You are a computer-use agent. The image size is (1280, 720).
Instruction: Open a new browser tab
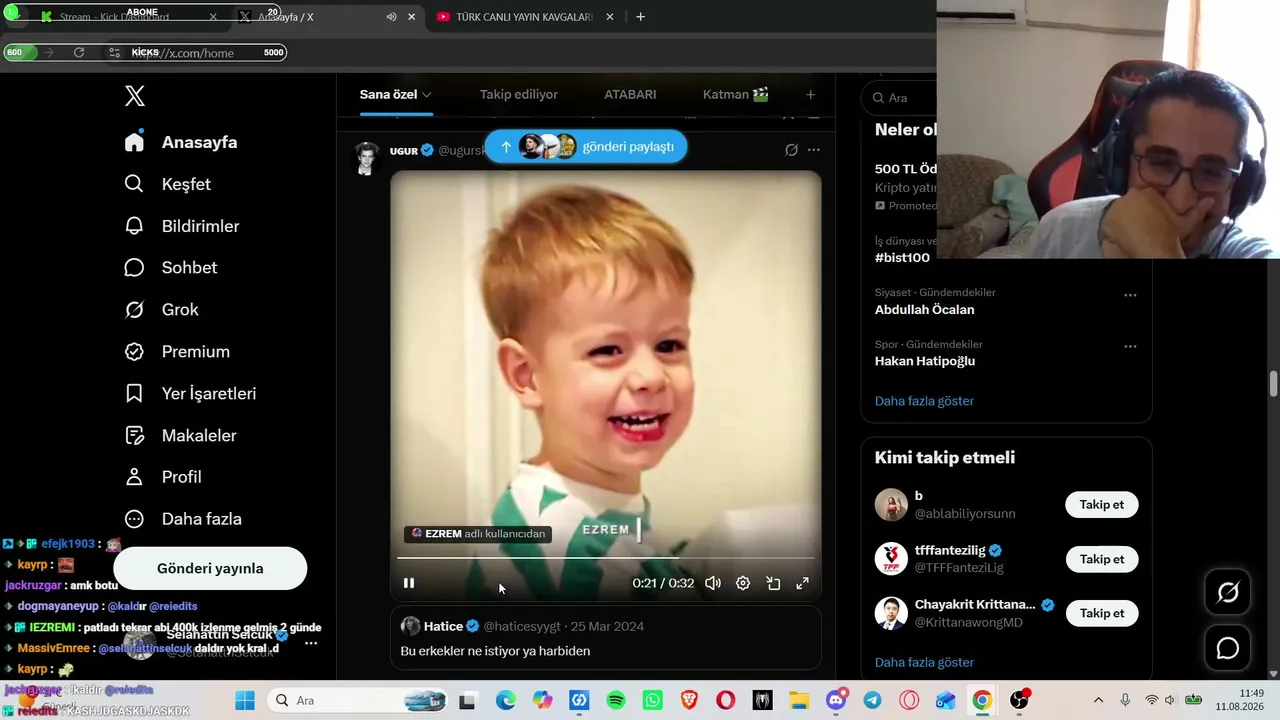pyautogui.click(x=641, y=17)
